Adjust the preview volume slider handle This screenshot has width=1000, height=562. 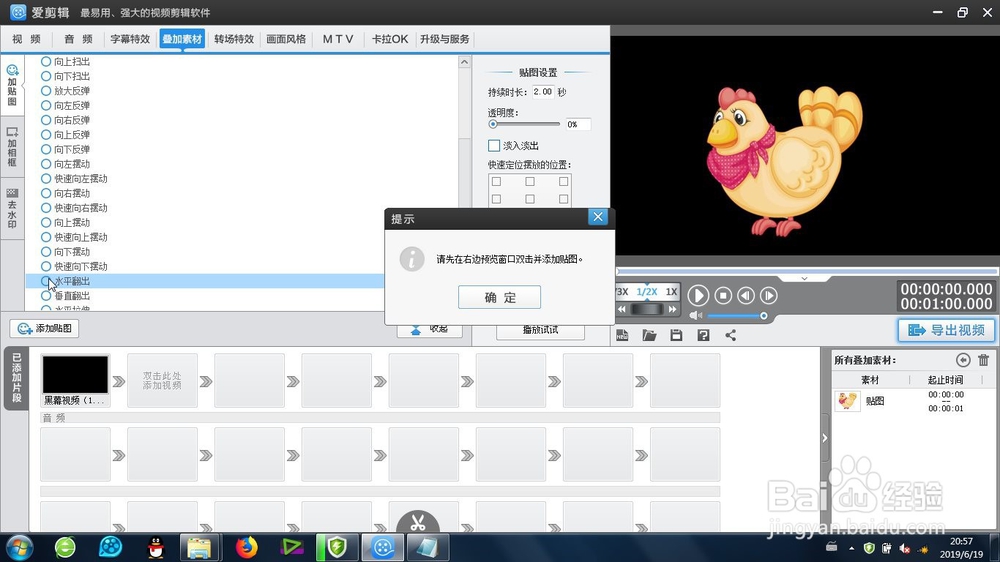pos(763,316)
